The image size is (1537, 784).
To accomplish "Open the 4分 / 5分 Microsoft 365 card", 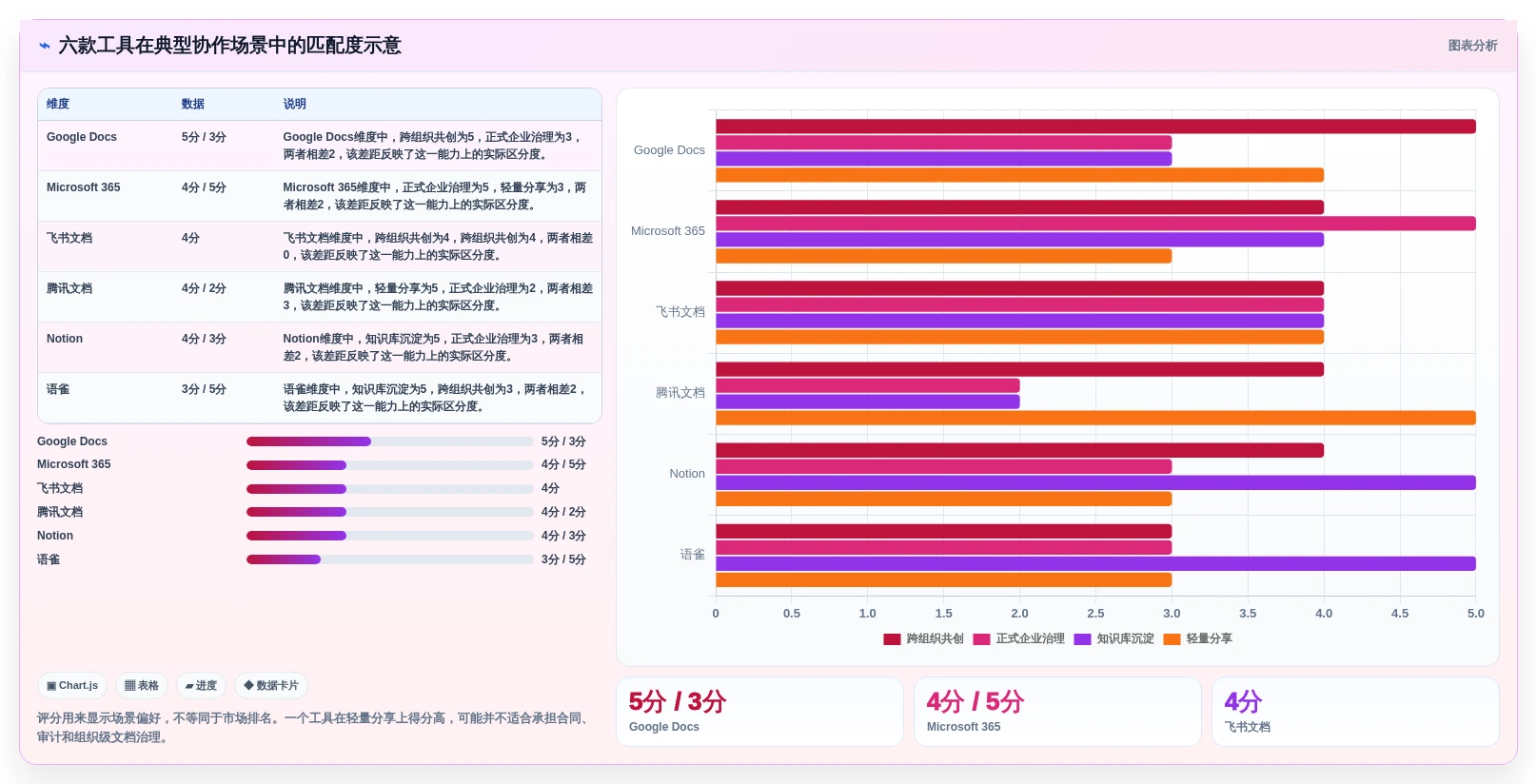I will (x=1057, y=712).
